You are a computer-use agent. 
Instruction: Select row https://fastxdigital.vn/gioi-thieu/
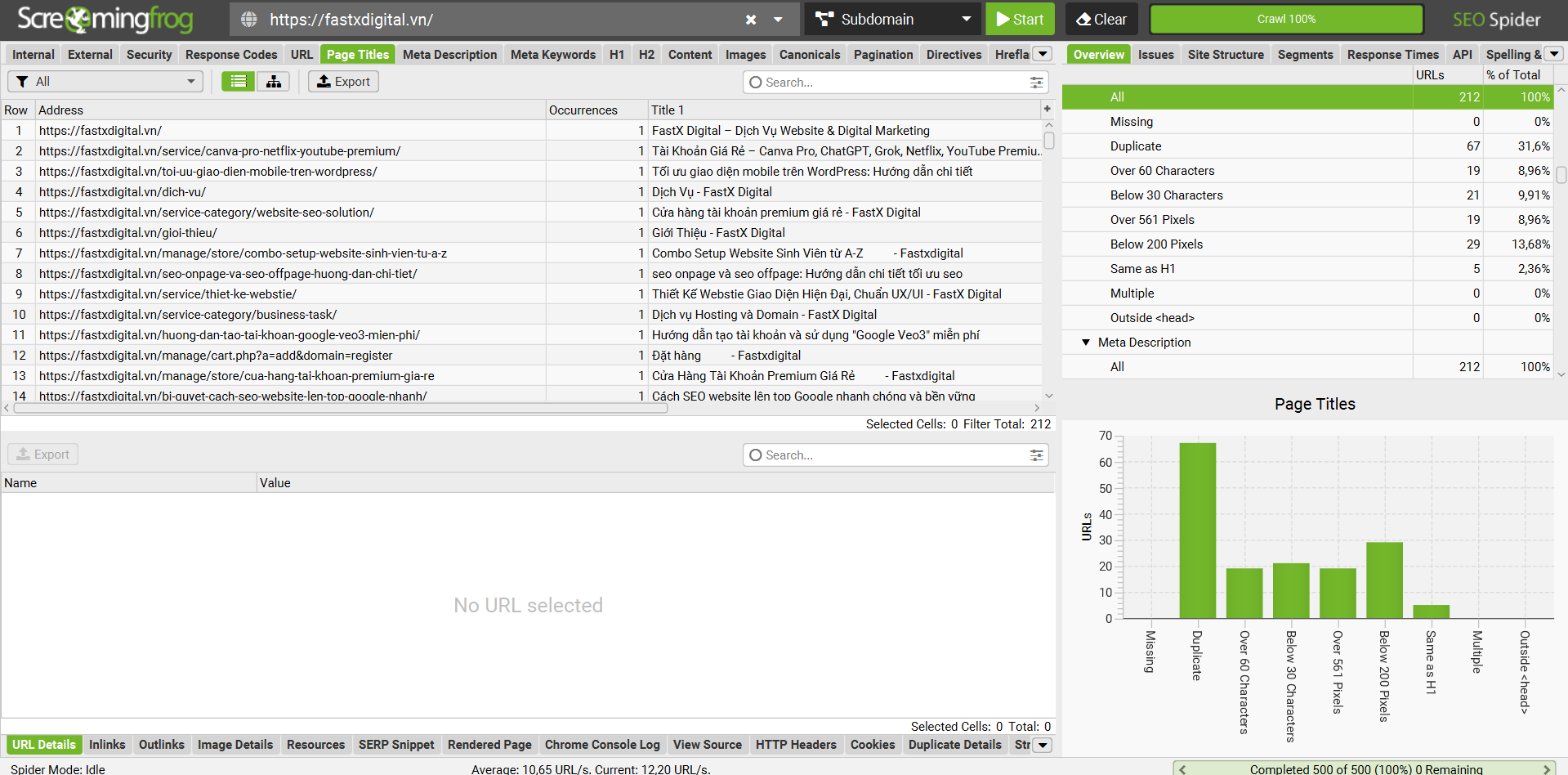(521, 232)
